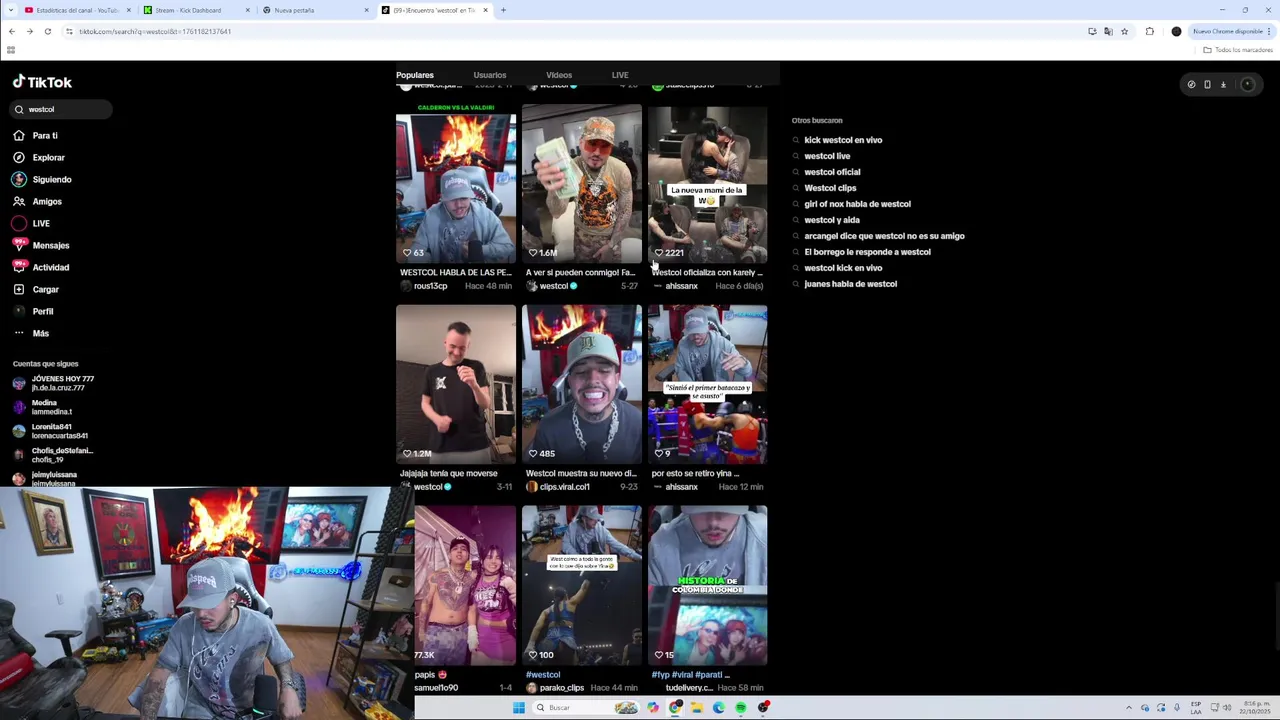Screen dimensions: 1280x720
Task: Open followed account Medina iammedina.t
Action: click(x=42, y=407)
